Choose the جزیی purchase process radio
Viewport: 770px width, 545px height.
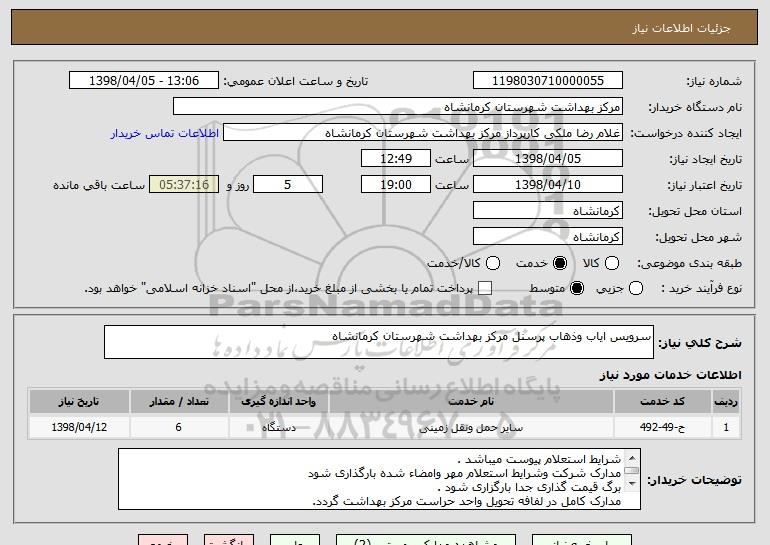point(636,288)
